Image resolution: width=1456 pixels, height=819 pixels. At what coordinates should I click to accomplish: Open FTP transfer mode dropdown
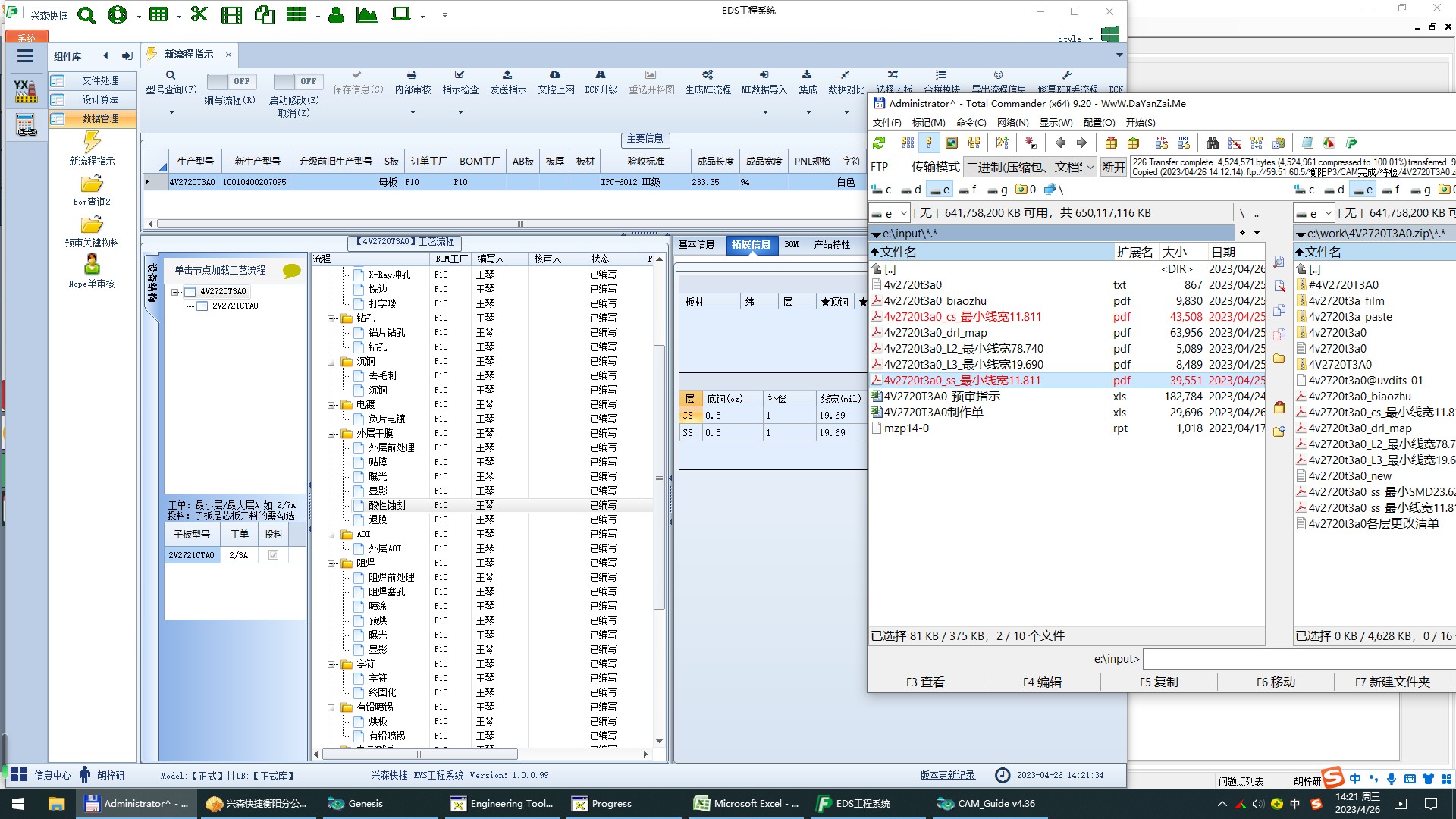[1090, 167]
